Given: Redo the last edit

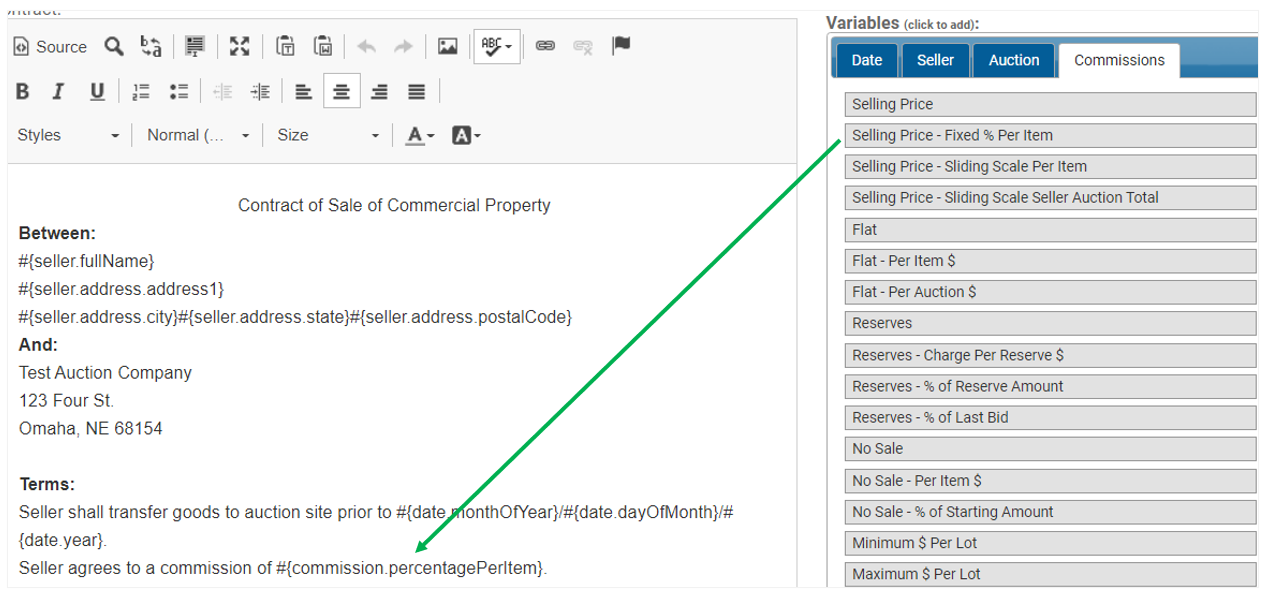Looking at the screenshot, I should pyautogui.click(x=403, y=46).
